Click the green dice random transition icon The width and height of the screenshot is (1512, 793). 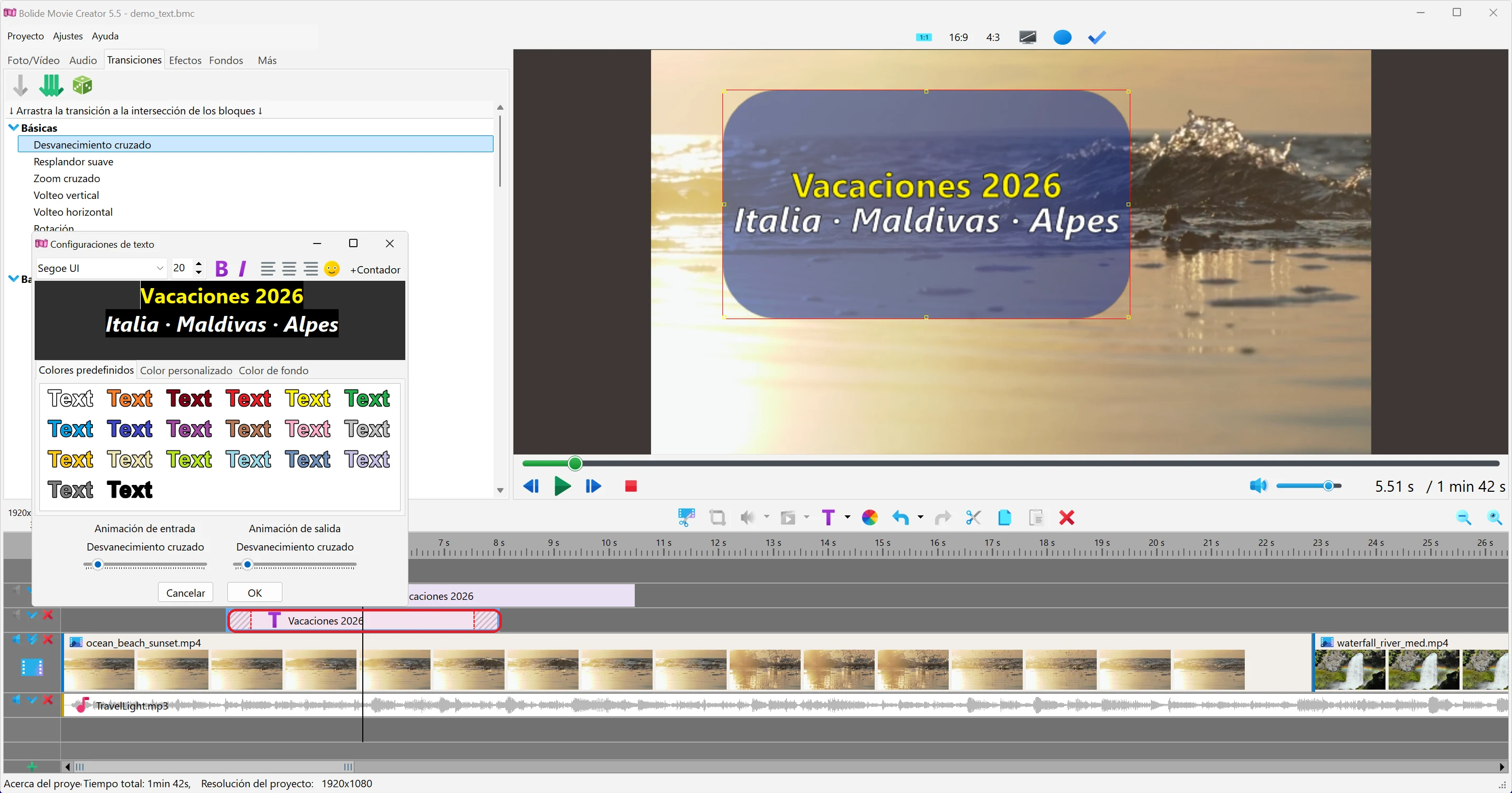pyautogui.click(x=82, y=86)
